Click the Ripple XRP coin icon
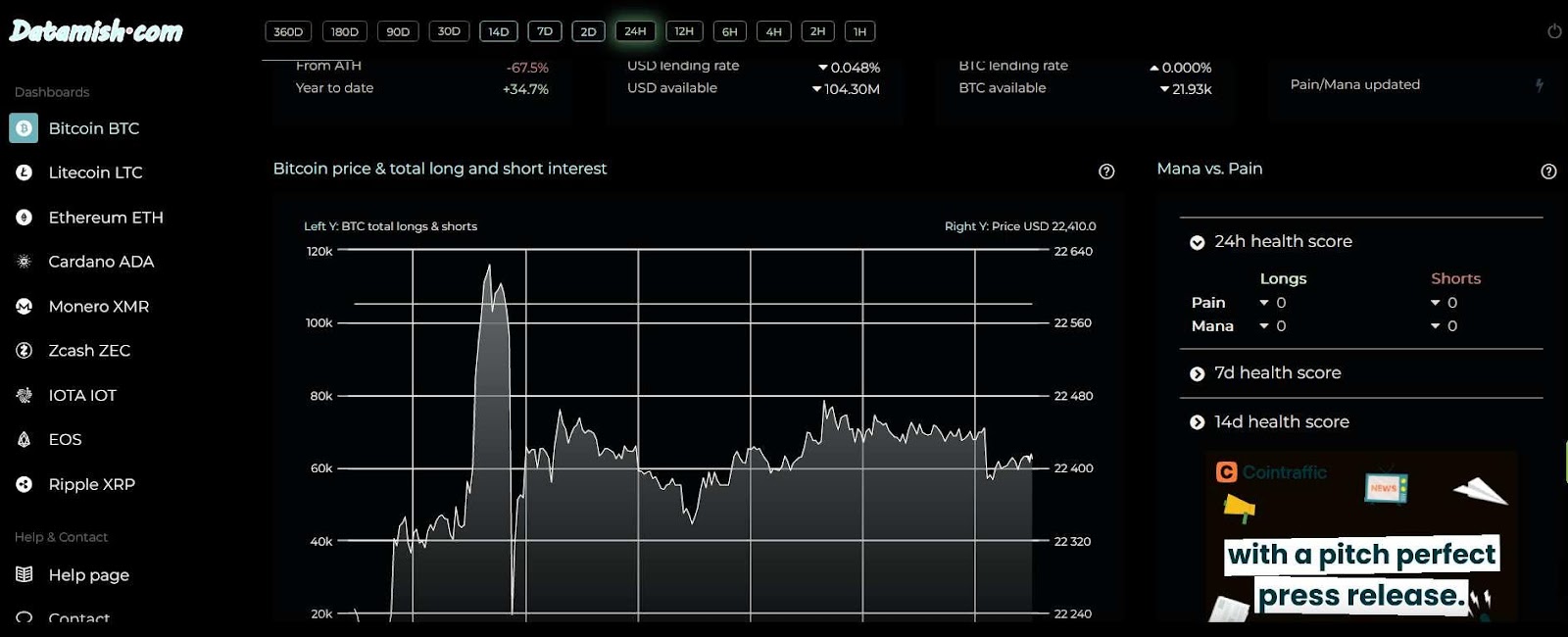Viewport: 1568px width, 637px height. coord(24,484)
